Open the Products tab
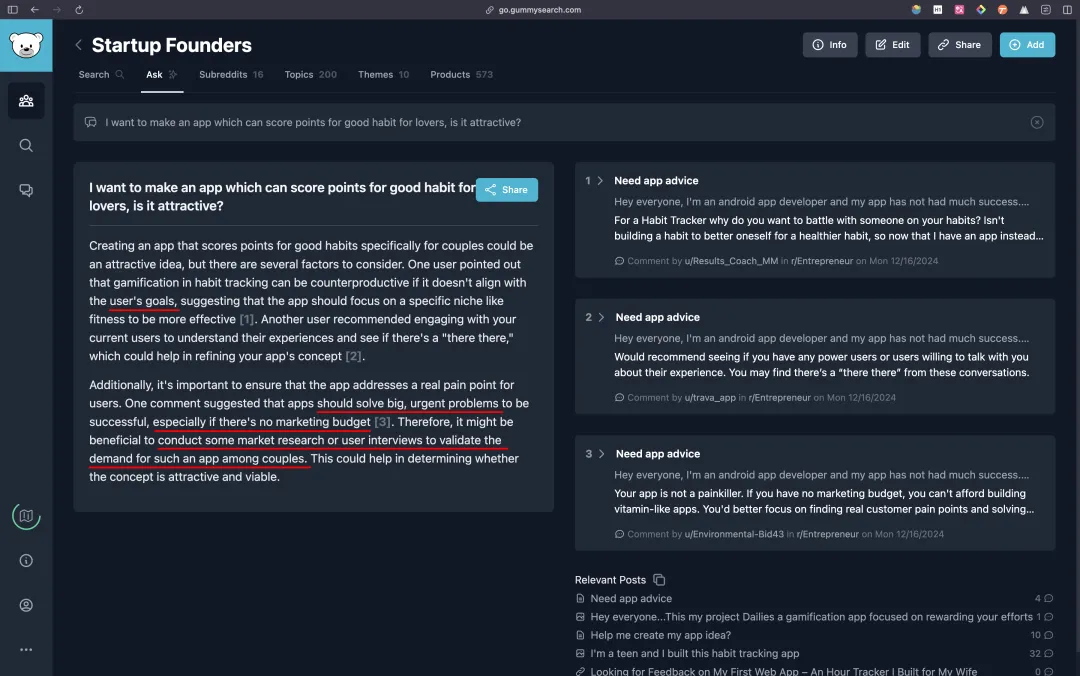The width and height of the screenshot is (1080, 676). point(461,74)
